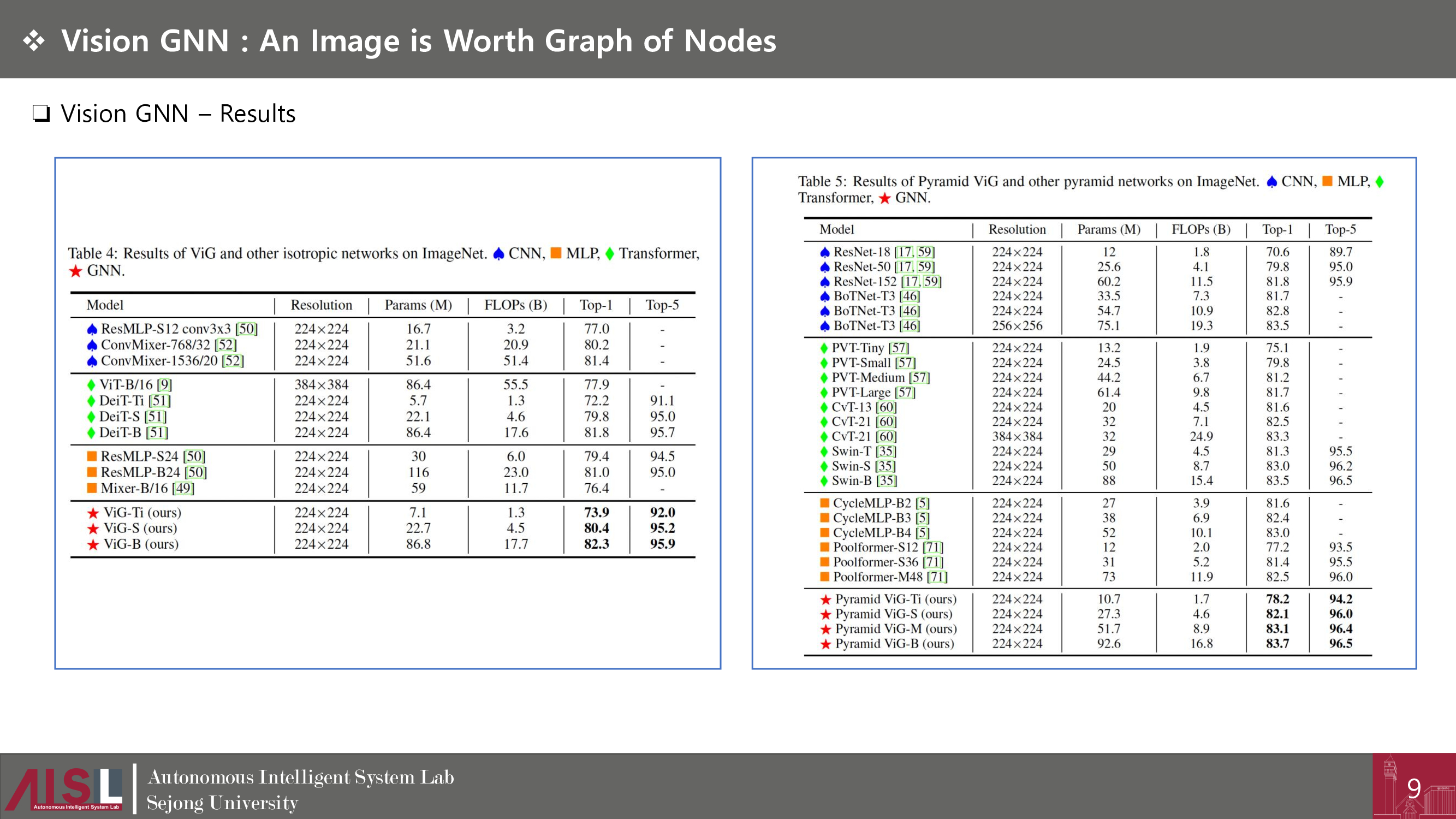Click the green diamond beside PVT-Tiny

click(823, 348)
